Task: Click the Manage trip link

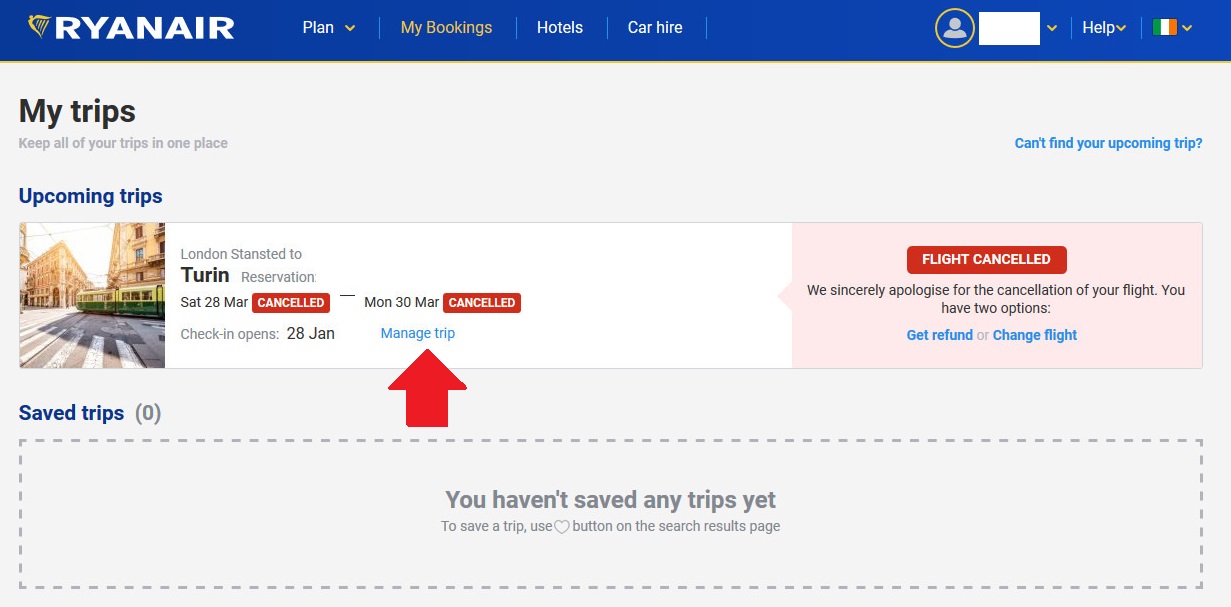Action: click(x=417, y=333)
